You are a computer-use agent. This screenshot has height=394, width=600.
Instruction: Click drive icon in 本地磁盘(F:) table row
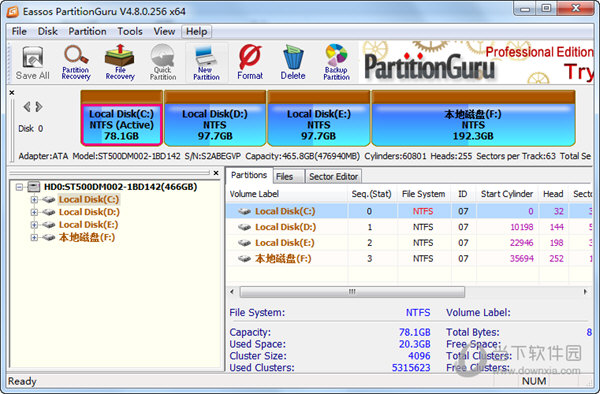point(245,259)
